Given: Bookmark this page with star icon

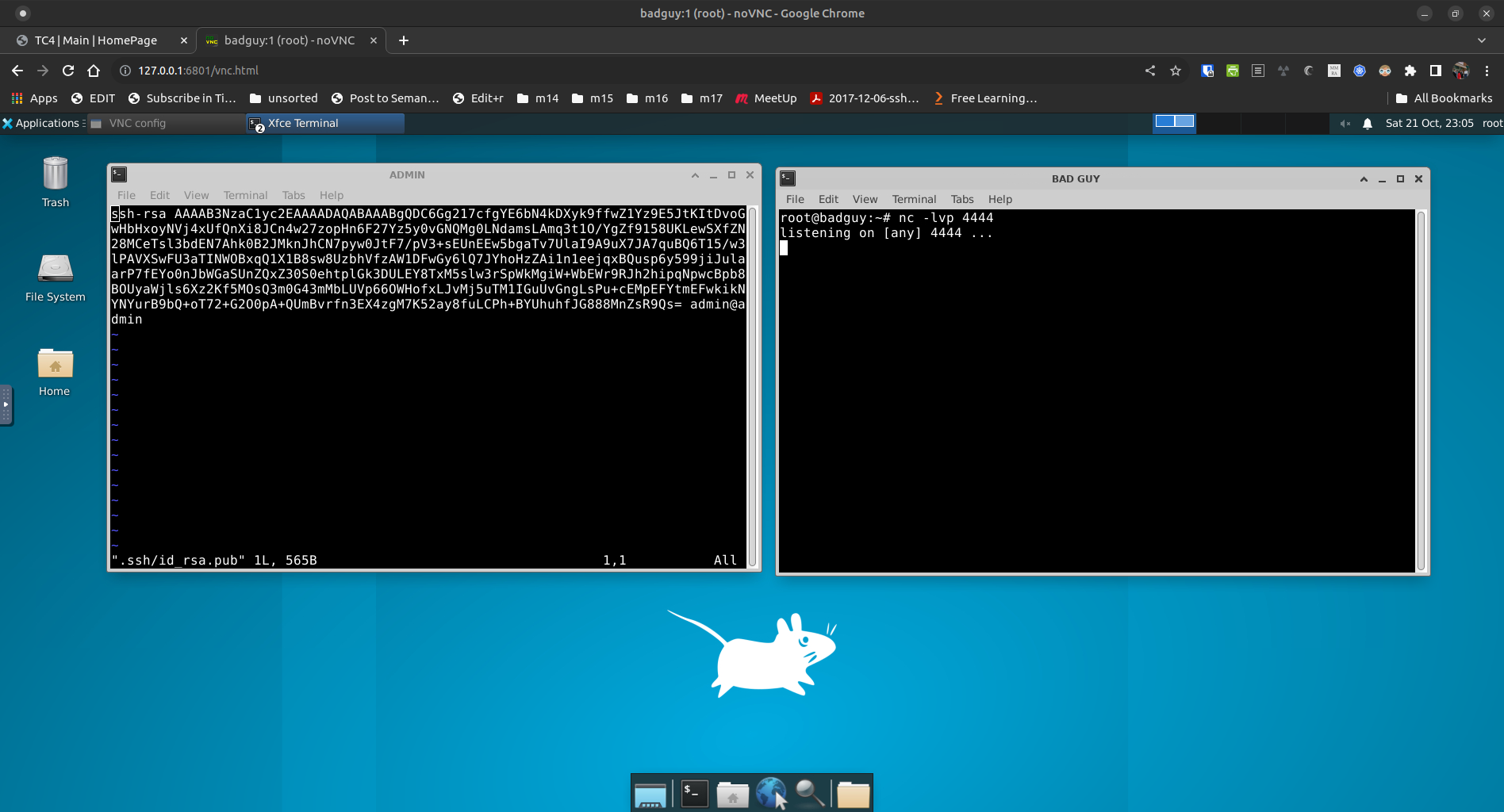Looking at the screenshot, I should click(x=1176, y=71).
